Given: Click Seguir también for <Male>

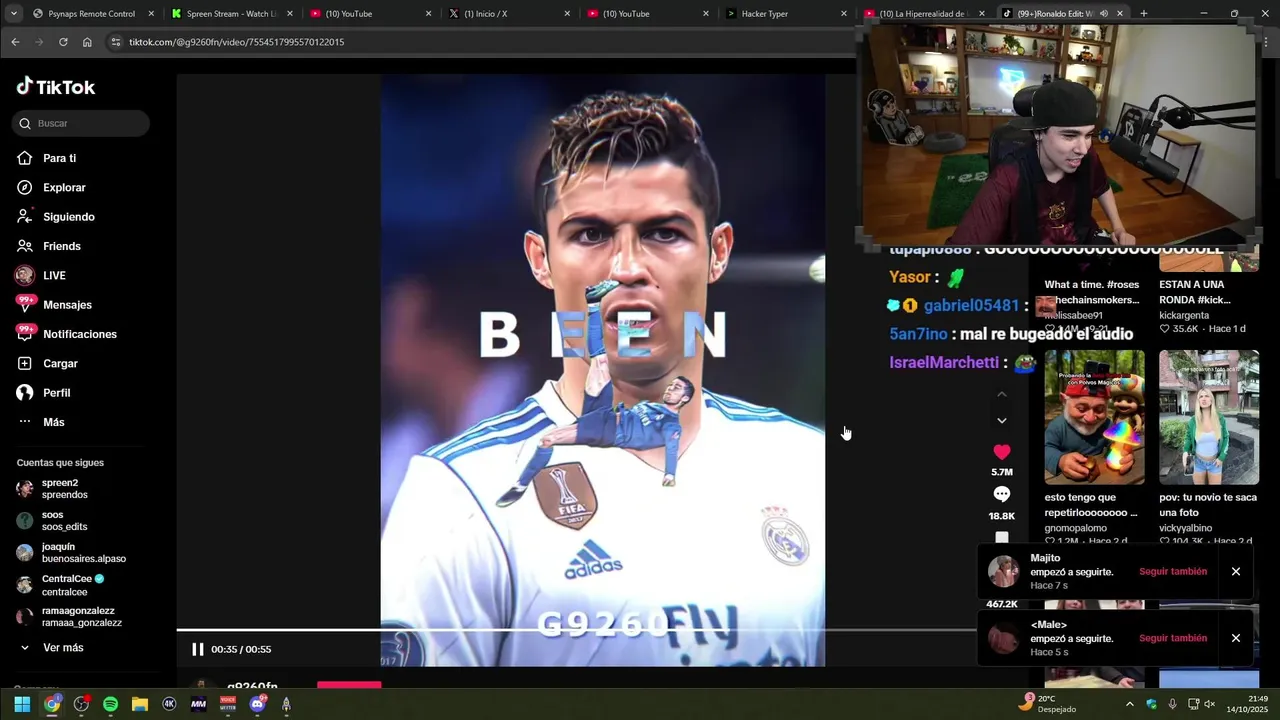Looking at the screenshot, I should click(x=1173, y=638).
